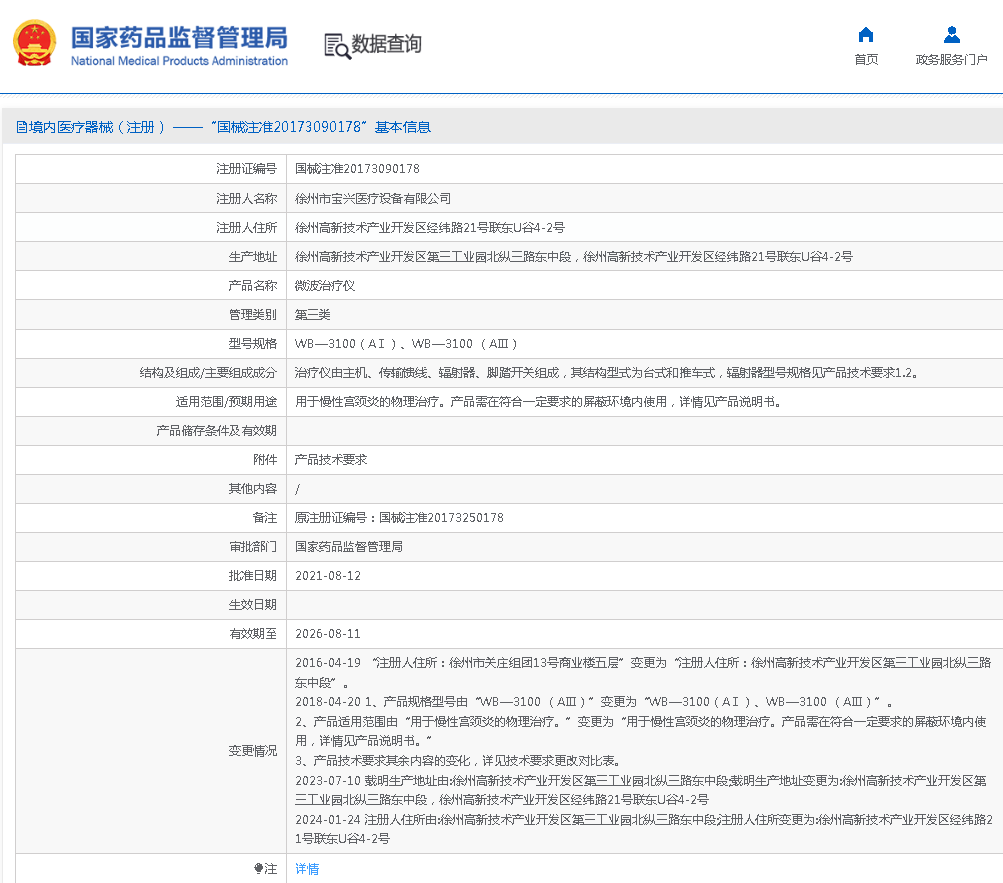1003x883 pixels.
Task: Select the 2021-08-12 approval date
Action: click(x=328, y=576)
